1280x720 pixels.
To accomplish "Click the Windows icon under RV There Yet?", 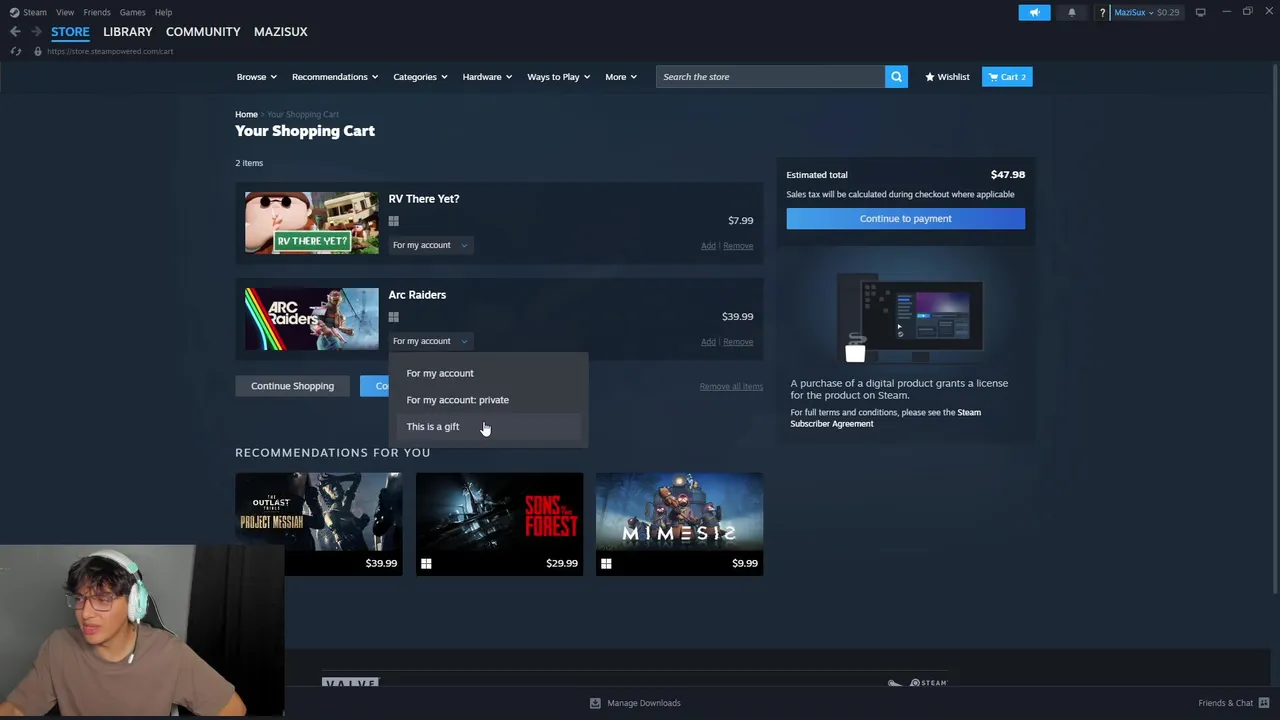I will pos(394,221).
